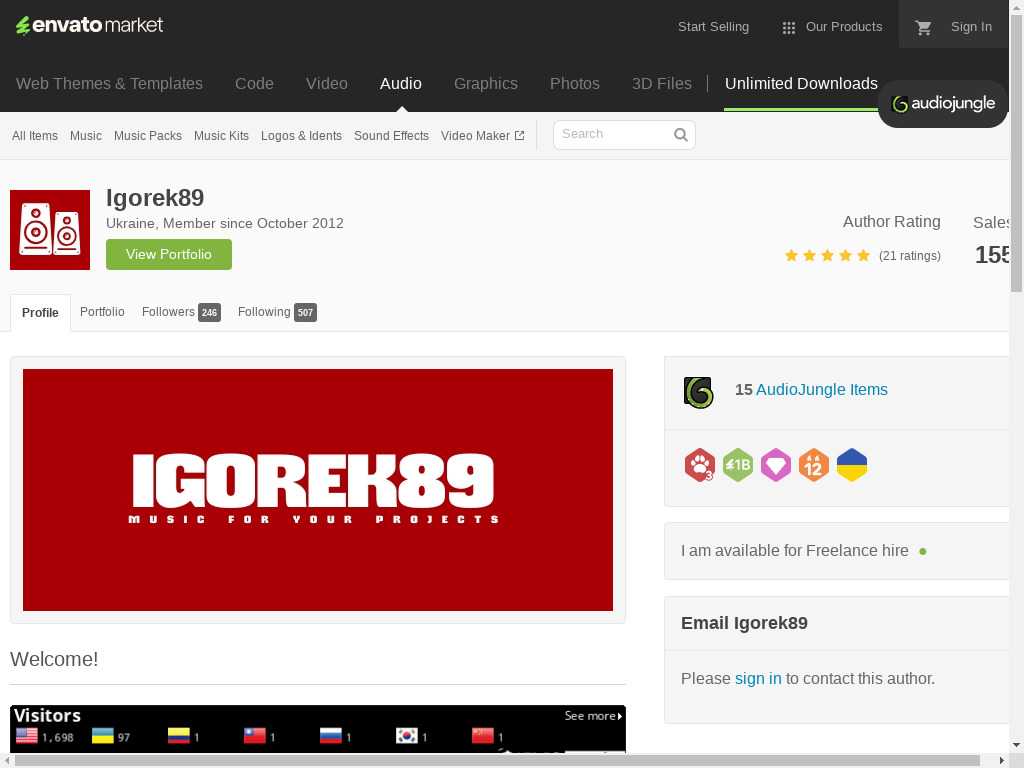Click the author rating stars
This screenshot has width=1024, height=768.
[827, 255]
